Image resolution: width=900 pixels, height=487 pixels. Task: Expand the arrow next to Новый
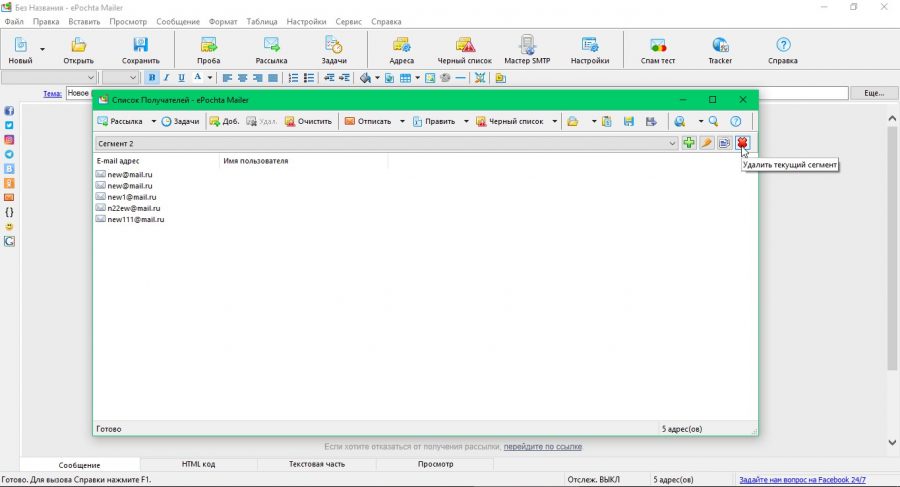point(42,49)
